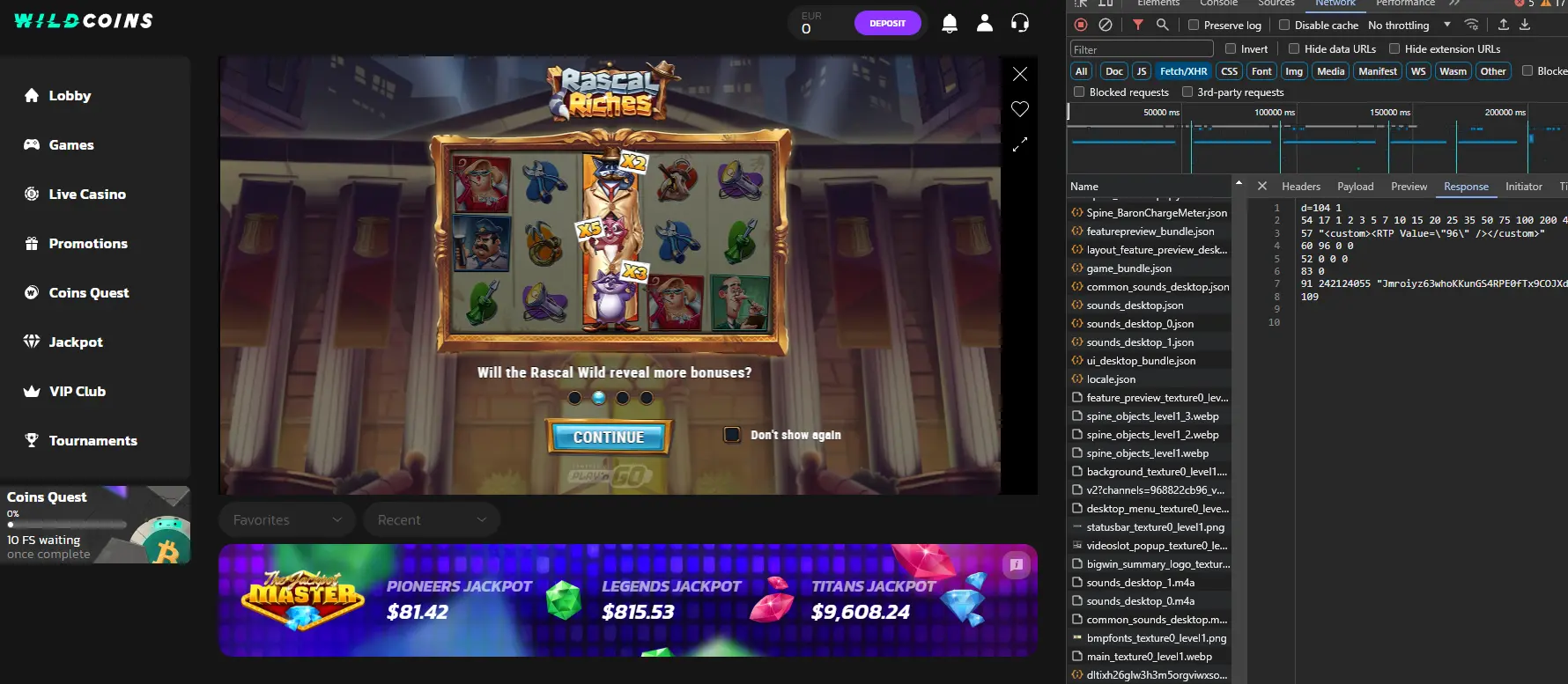The image size is (1568, 684).
Task: Enable the Disable cache checkbox
Action: click(x=1284, y=25)
